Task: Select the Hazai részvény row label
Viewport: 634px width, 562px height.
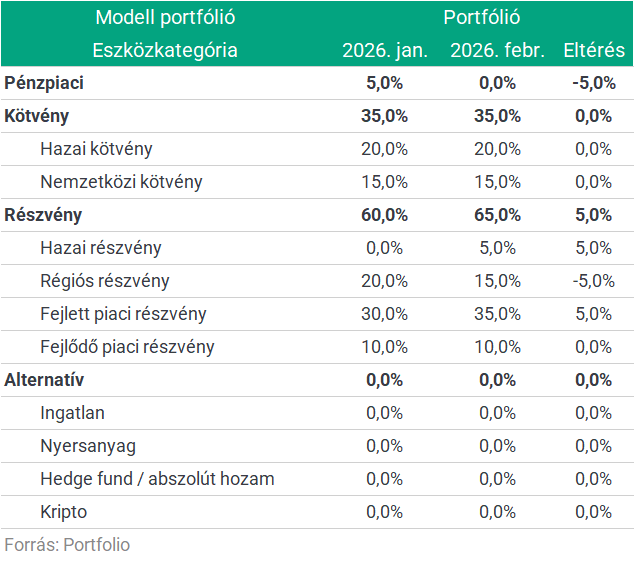Action: (x=101, y=248)
